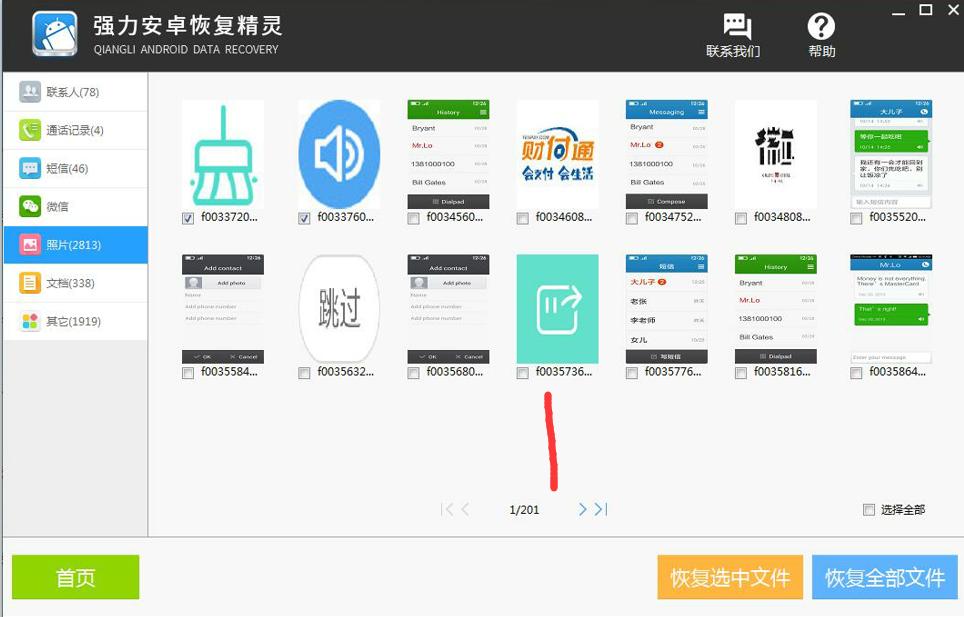This screenshot has height=617, width=964.
Task: Click the 其它 miscellaneous files icon
Action: pos(28,321)
